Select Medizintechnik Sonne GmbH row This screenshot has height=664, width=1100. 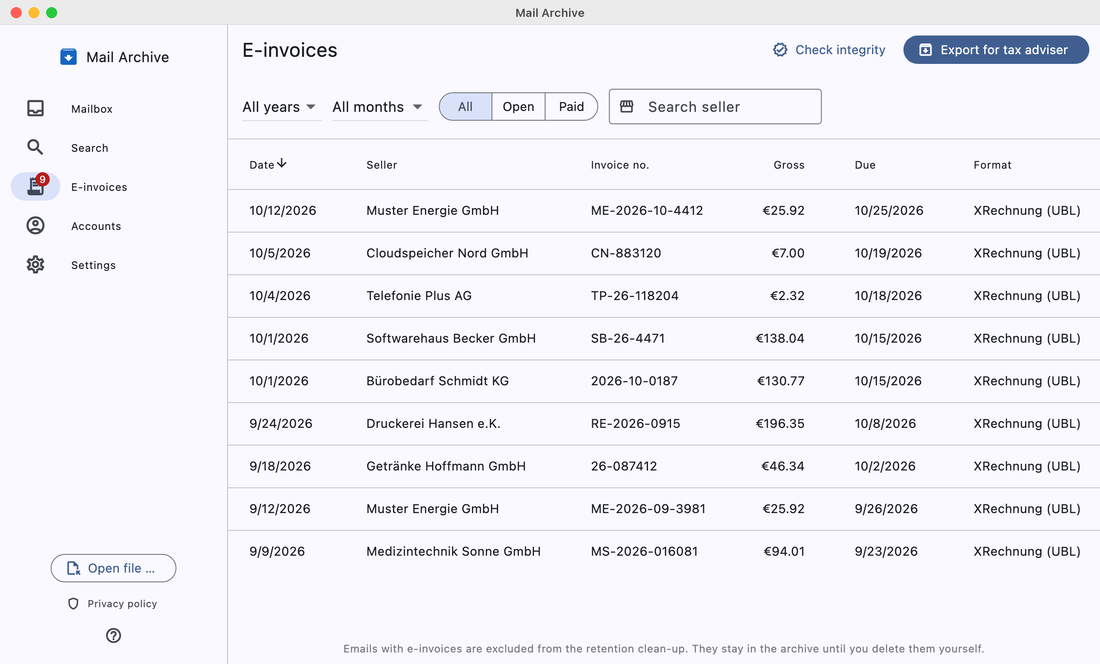point(664,552)
